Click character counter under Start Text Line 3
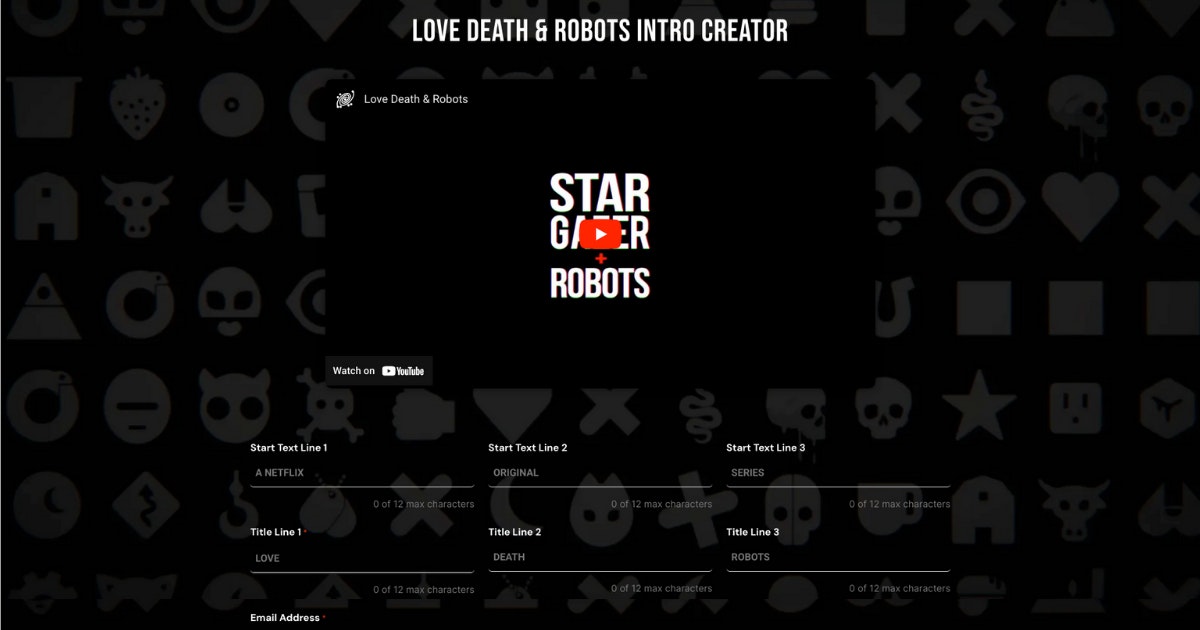The width and height of the screenshot is (1200, 630). [x=900, y=504]
